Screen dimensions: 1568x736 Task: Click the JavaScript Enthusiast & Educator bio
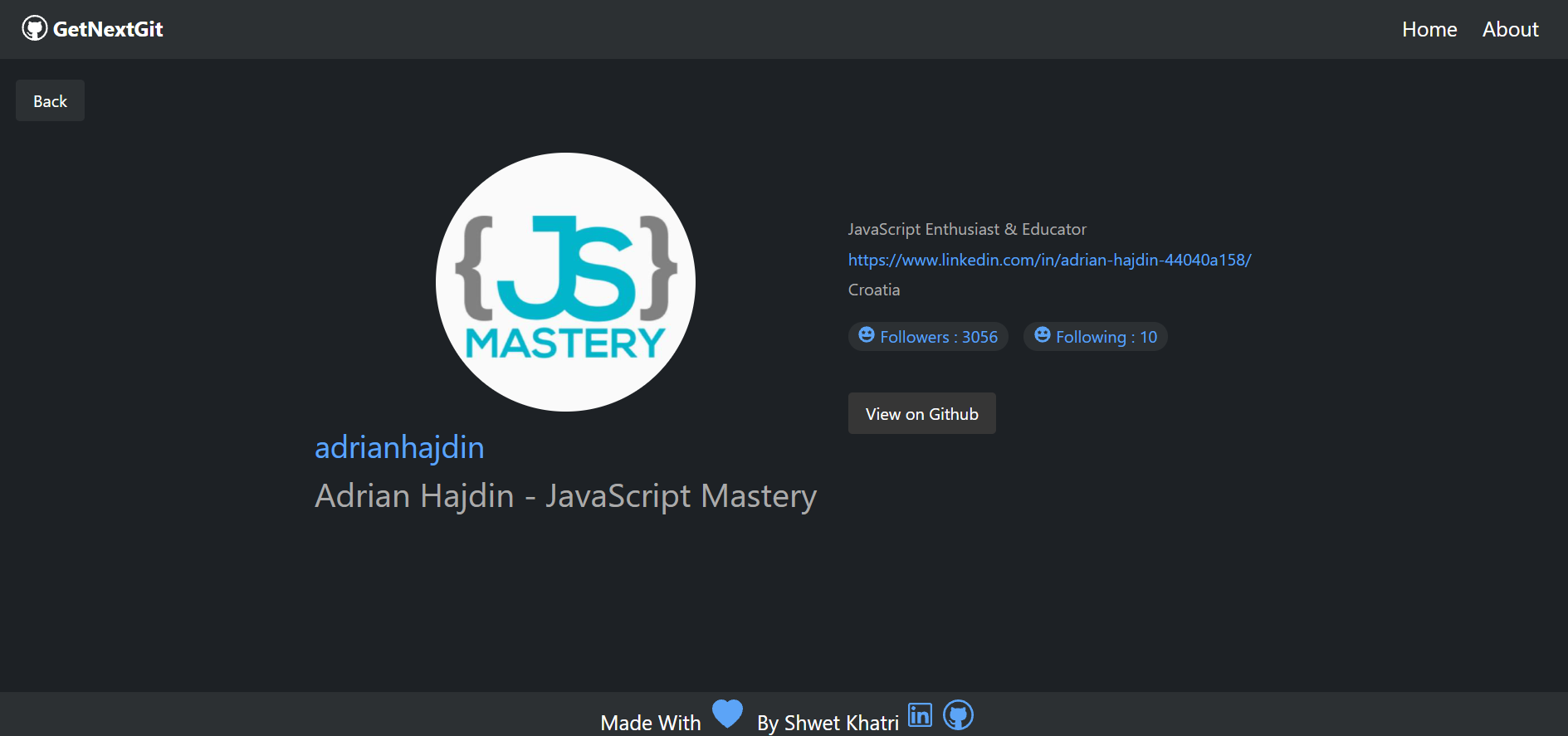[967, 229]
